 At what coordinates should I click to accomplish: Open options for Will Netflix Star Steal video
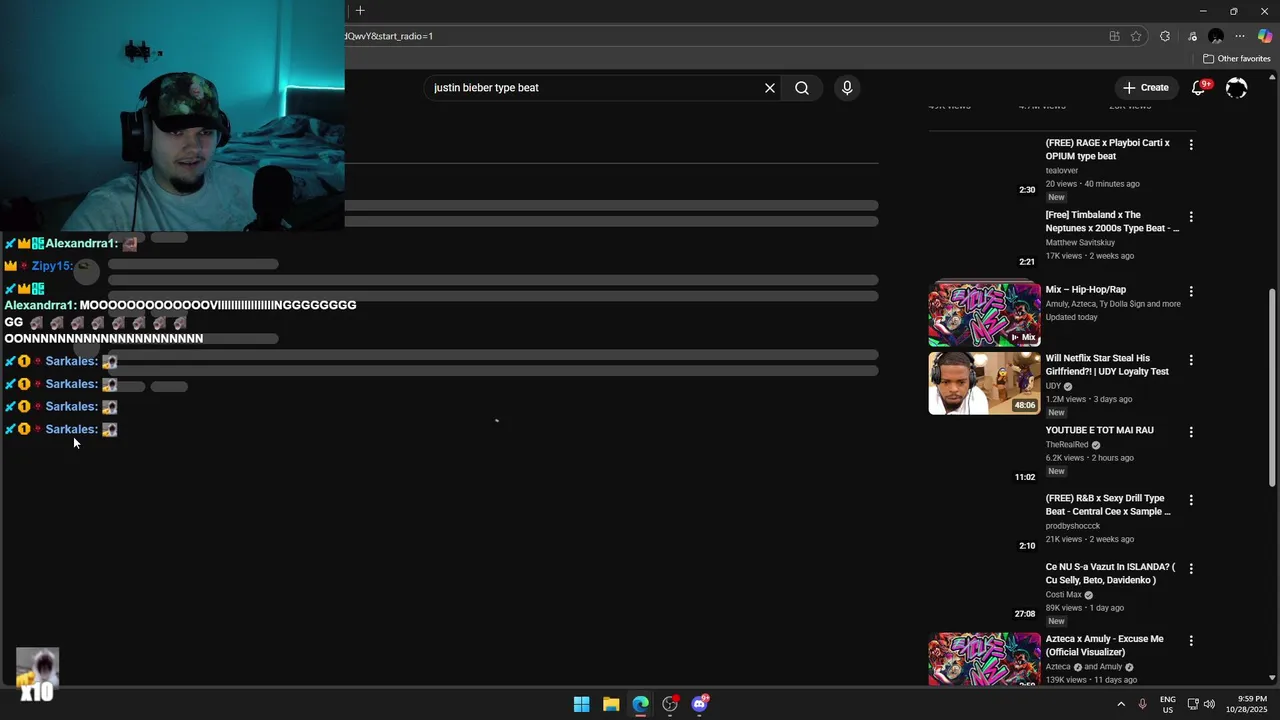point(1191,360)
